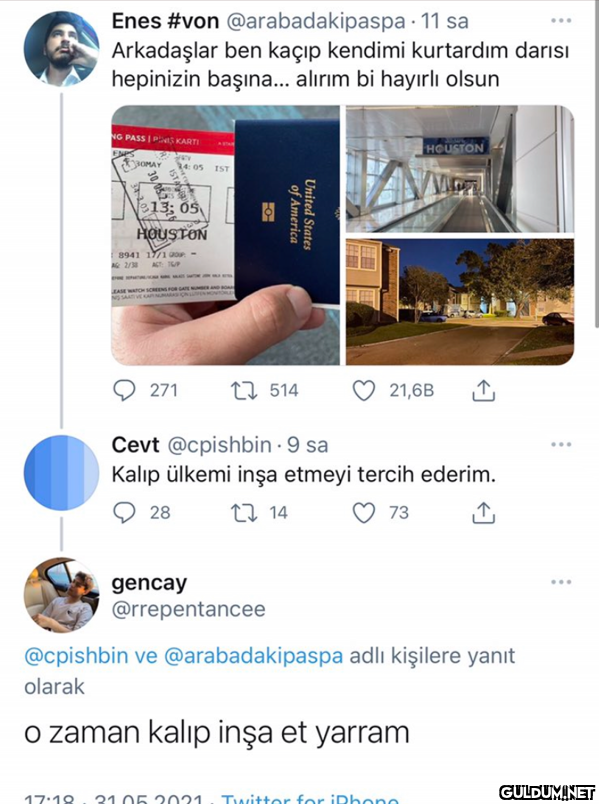Like Enes's tweet with 21,6B likes
This screenshot has width=599, height=804.
point(364,391)
